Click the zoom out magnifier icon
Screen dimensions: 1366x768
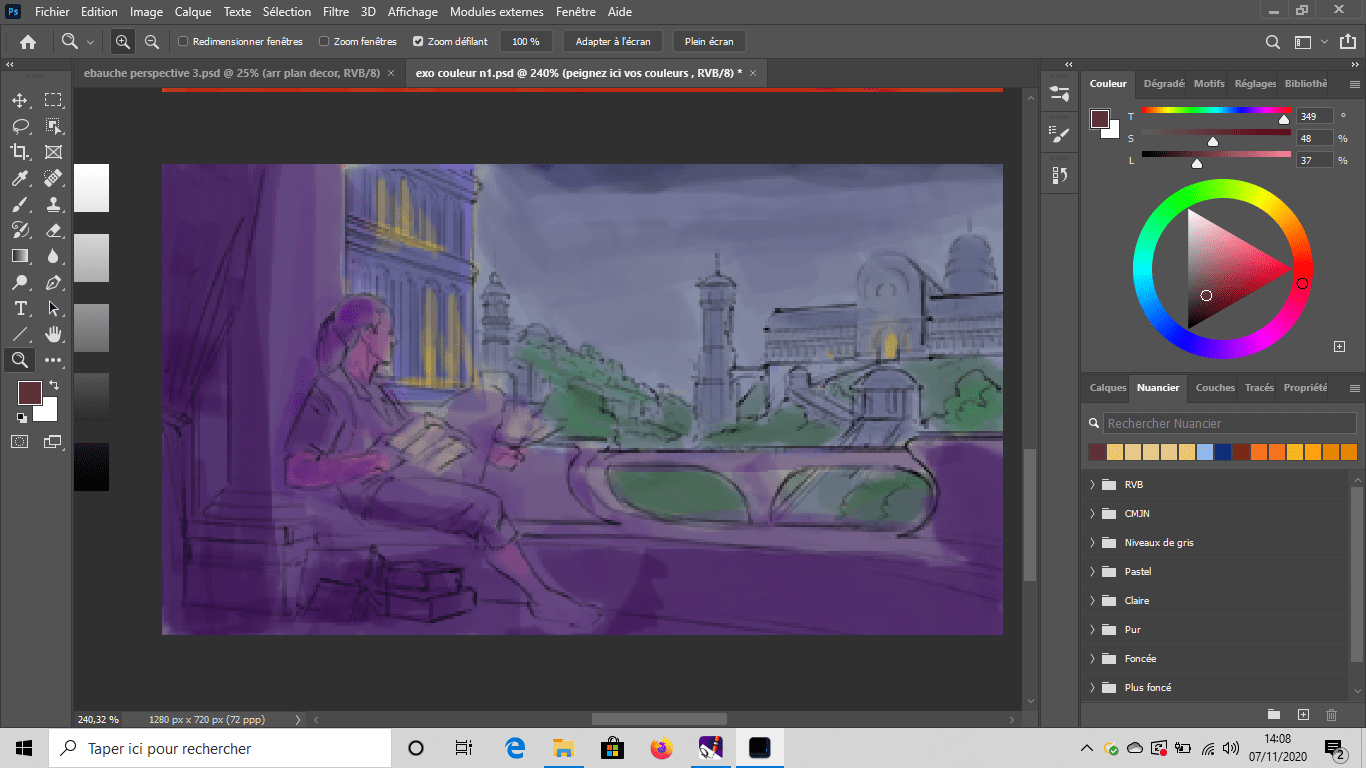tap(152, 42)
